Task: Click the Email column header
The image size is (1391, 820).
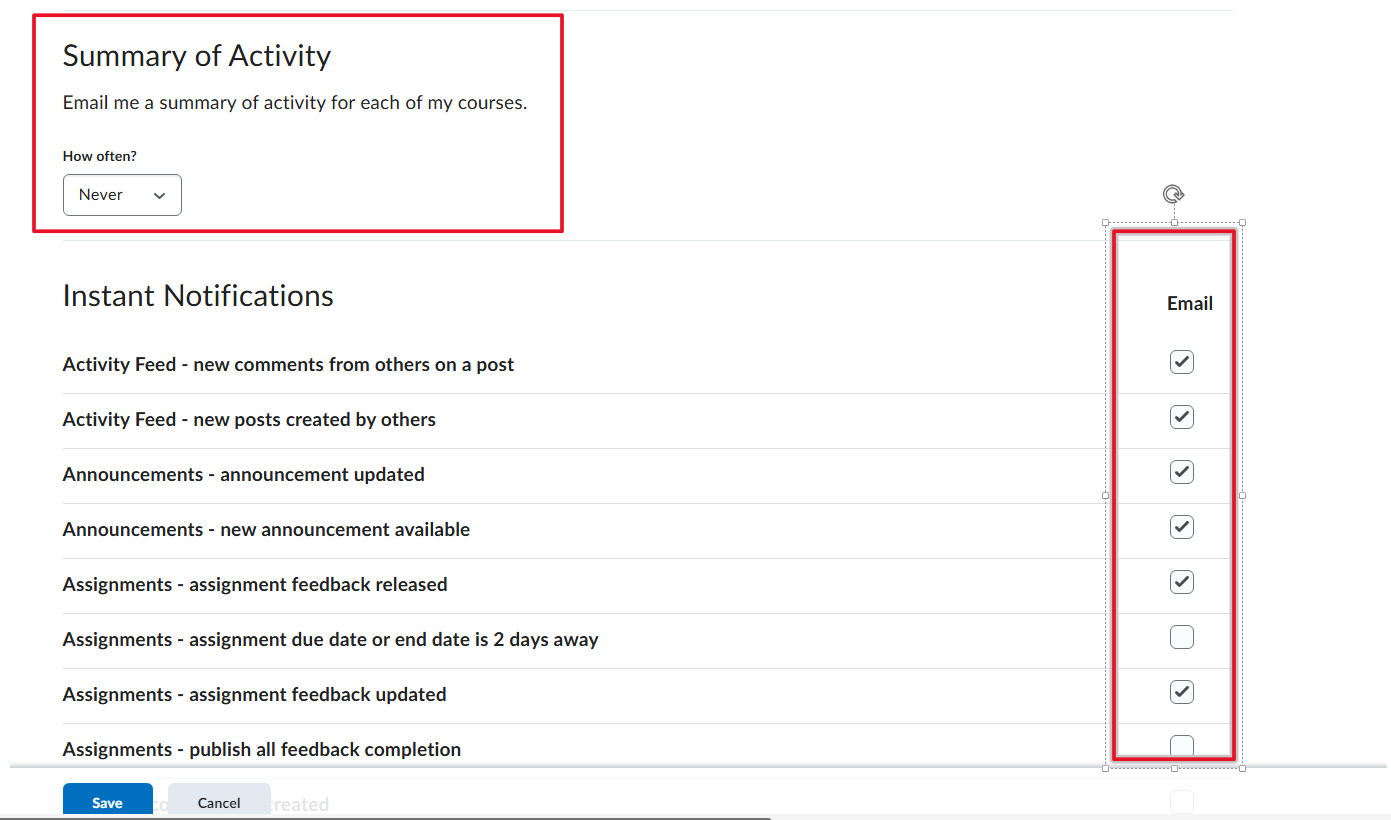Action: 1190,303
